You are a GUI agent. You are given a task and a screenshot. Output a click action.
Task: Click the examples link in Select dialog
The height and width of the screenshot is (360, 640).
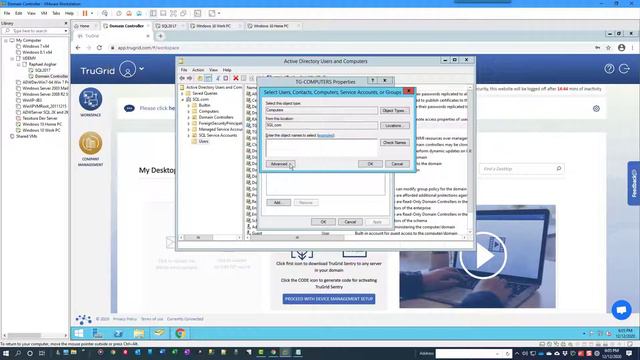click(326, 135)
